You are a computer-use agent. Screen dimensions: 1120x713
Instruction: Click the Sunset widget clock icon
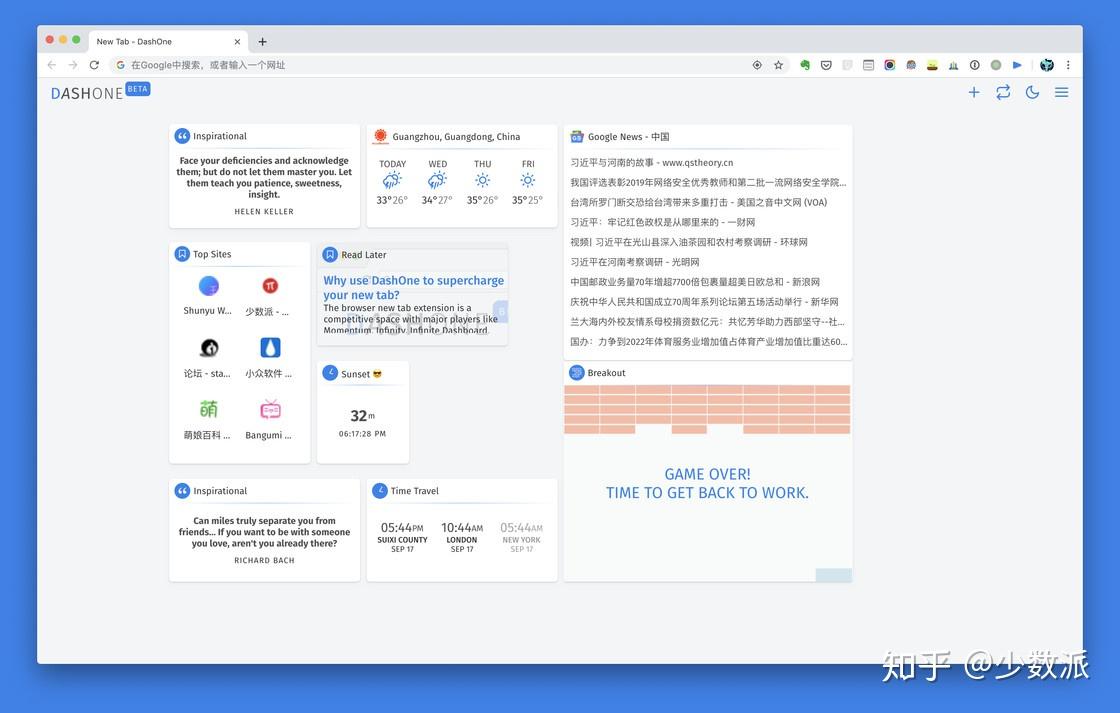(330, 373)
